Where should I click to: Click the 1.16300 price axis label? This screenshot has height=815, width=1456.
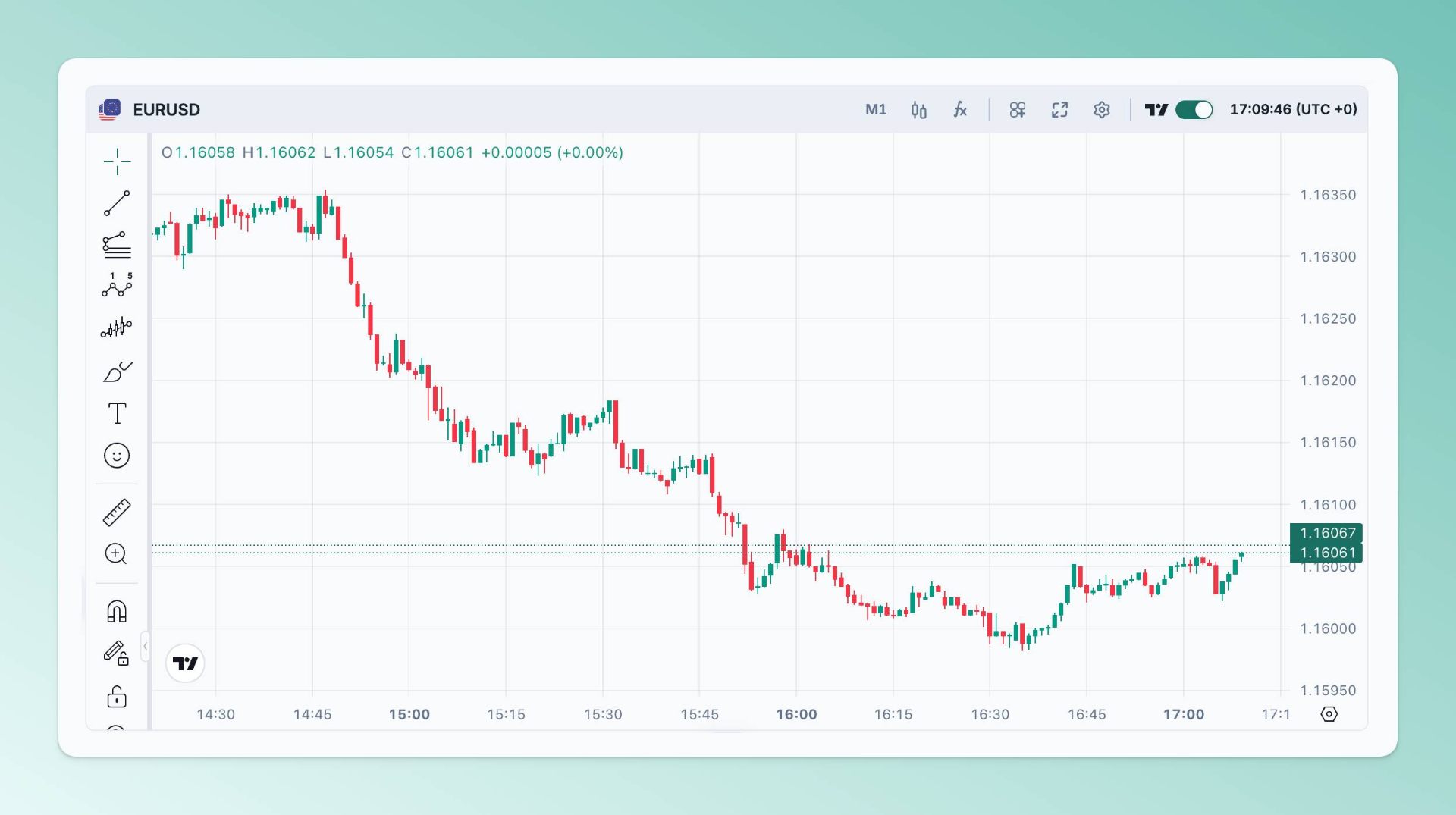click(x=1328, y=257)
